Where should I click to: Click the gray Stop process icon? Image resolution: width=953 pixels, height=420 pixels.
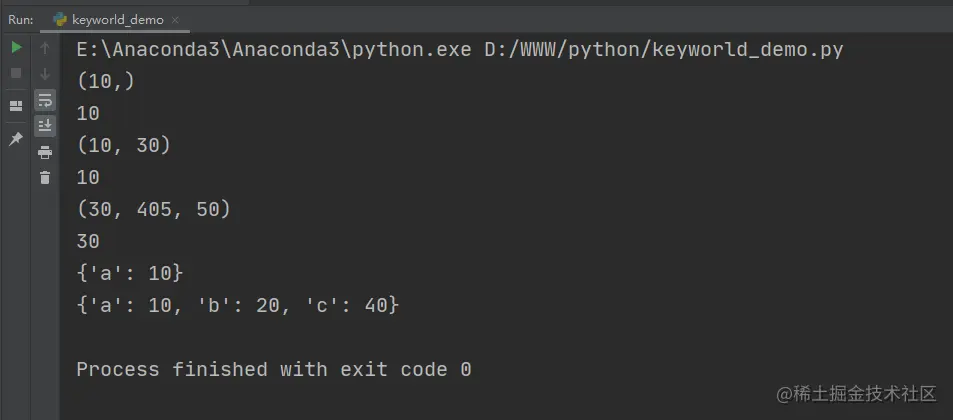16,73
